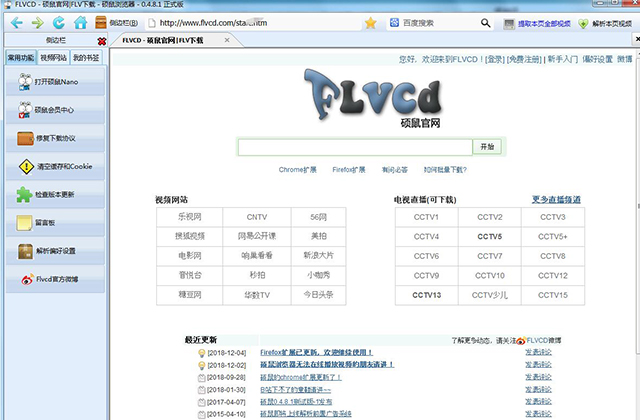Click 发表评论 for 2018-12-04 entry
This screenshot has height=420, width=640.
pyautogui.click(x=538, y=352)
